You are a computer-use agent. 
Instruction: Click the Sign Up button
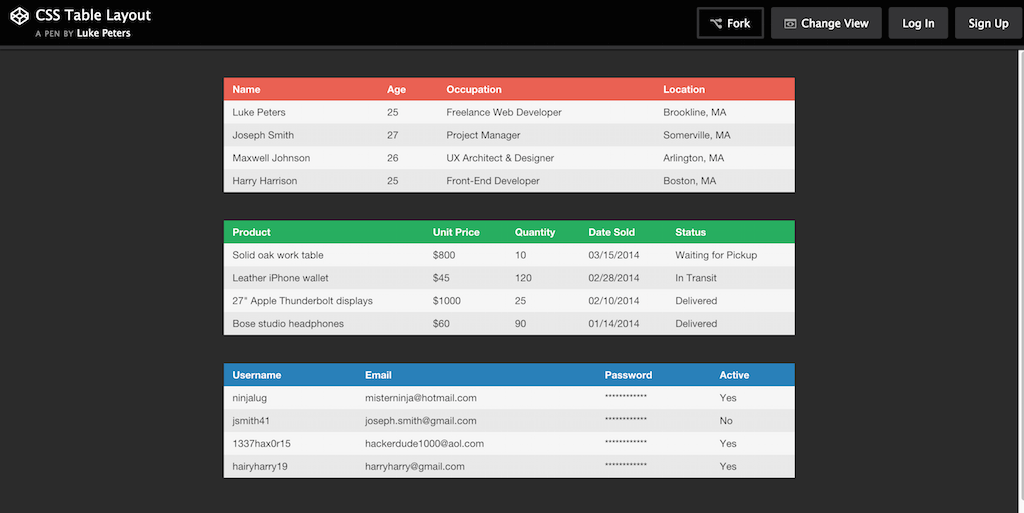pos(987,23)
